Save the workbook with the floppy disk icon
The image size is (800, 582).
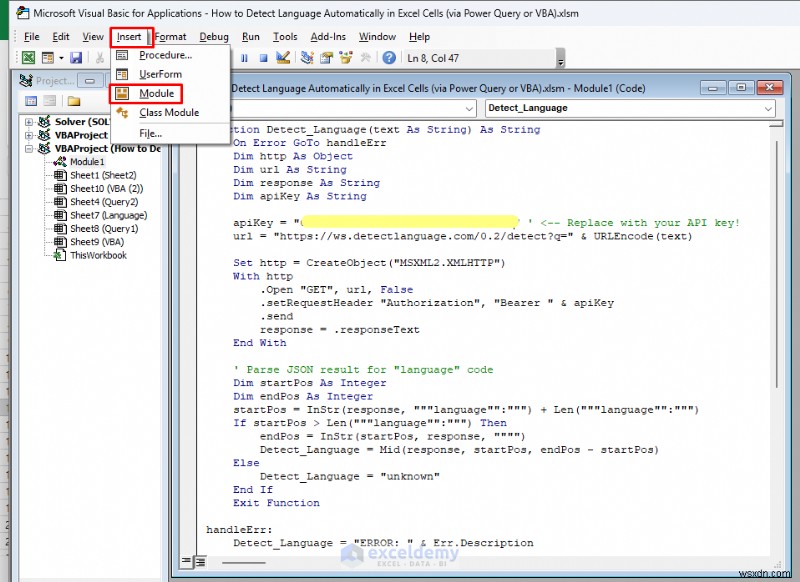click(76, 58)
